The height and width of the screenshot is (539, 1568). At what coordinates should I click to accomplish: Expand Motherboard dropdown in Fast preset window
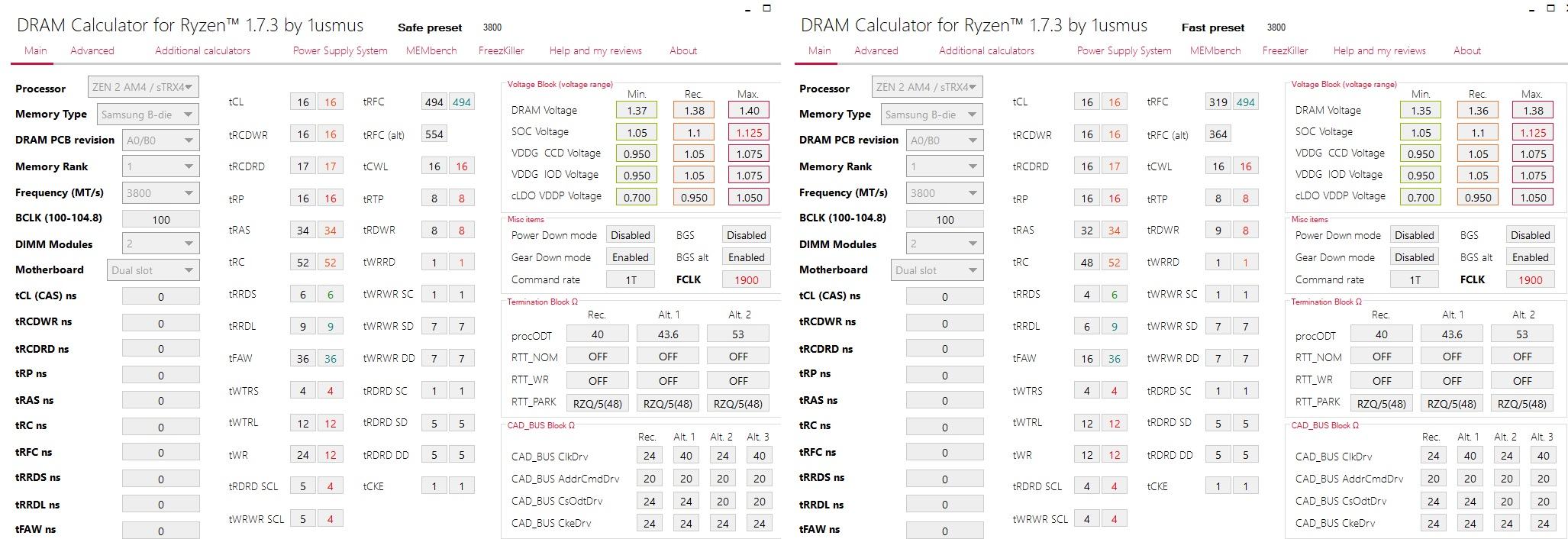937,270
